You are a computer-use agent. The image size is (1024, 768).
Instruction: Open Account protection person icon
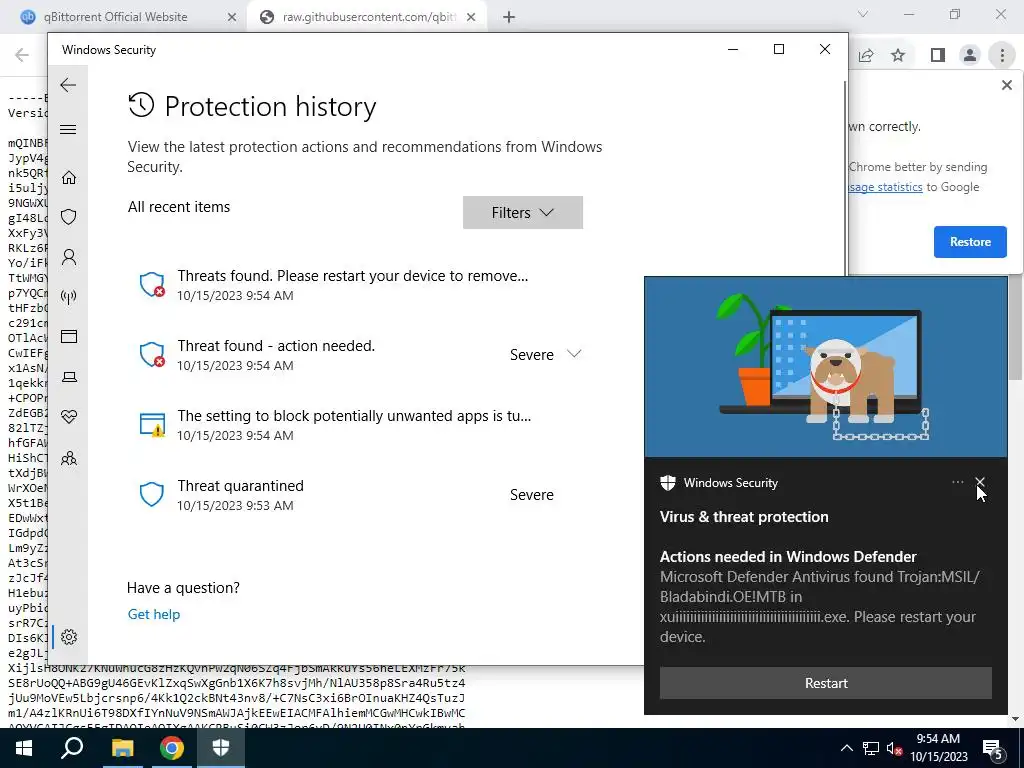pyautogui.click(x=69, y=257)
